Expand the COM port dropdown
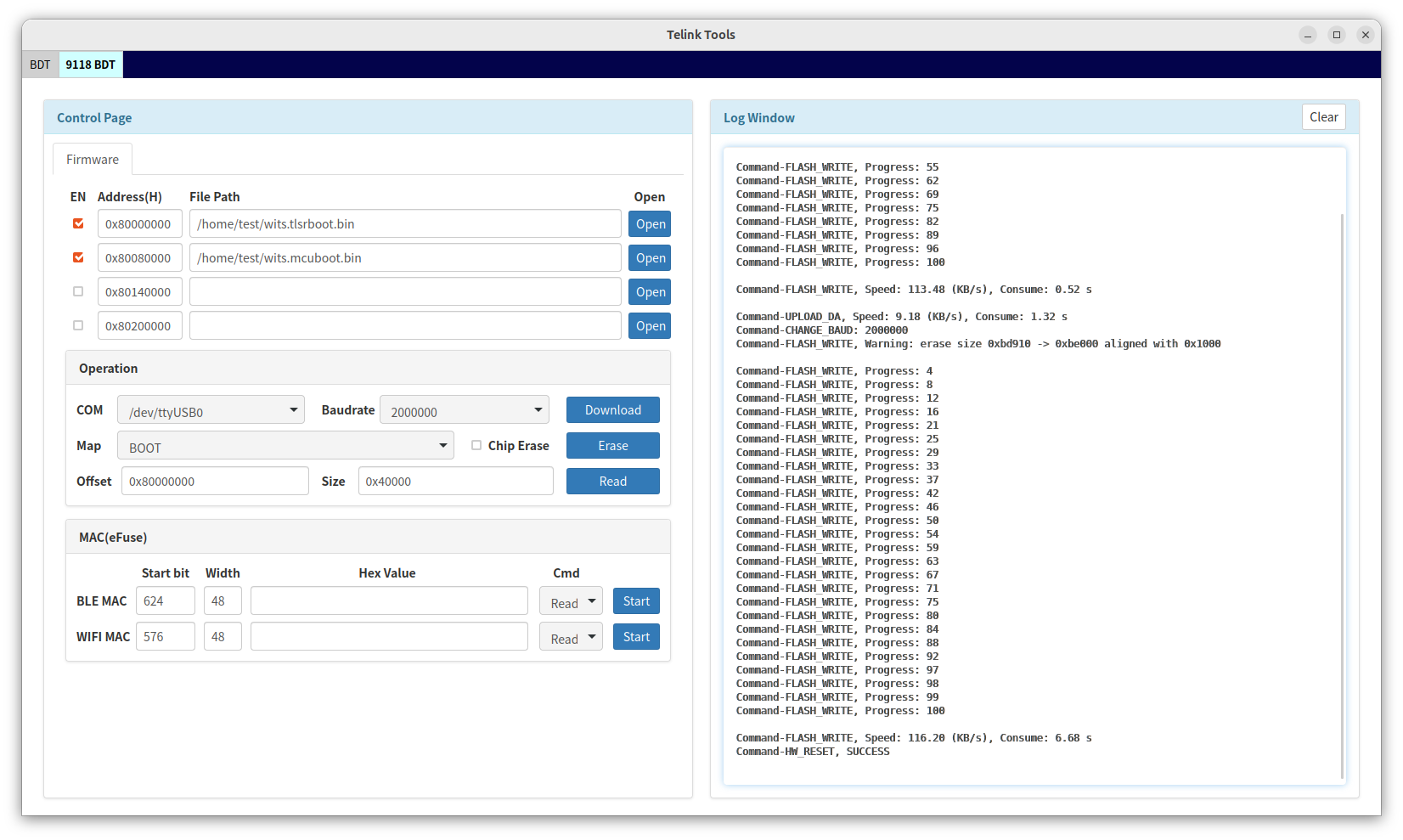 click(211, 410)
